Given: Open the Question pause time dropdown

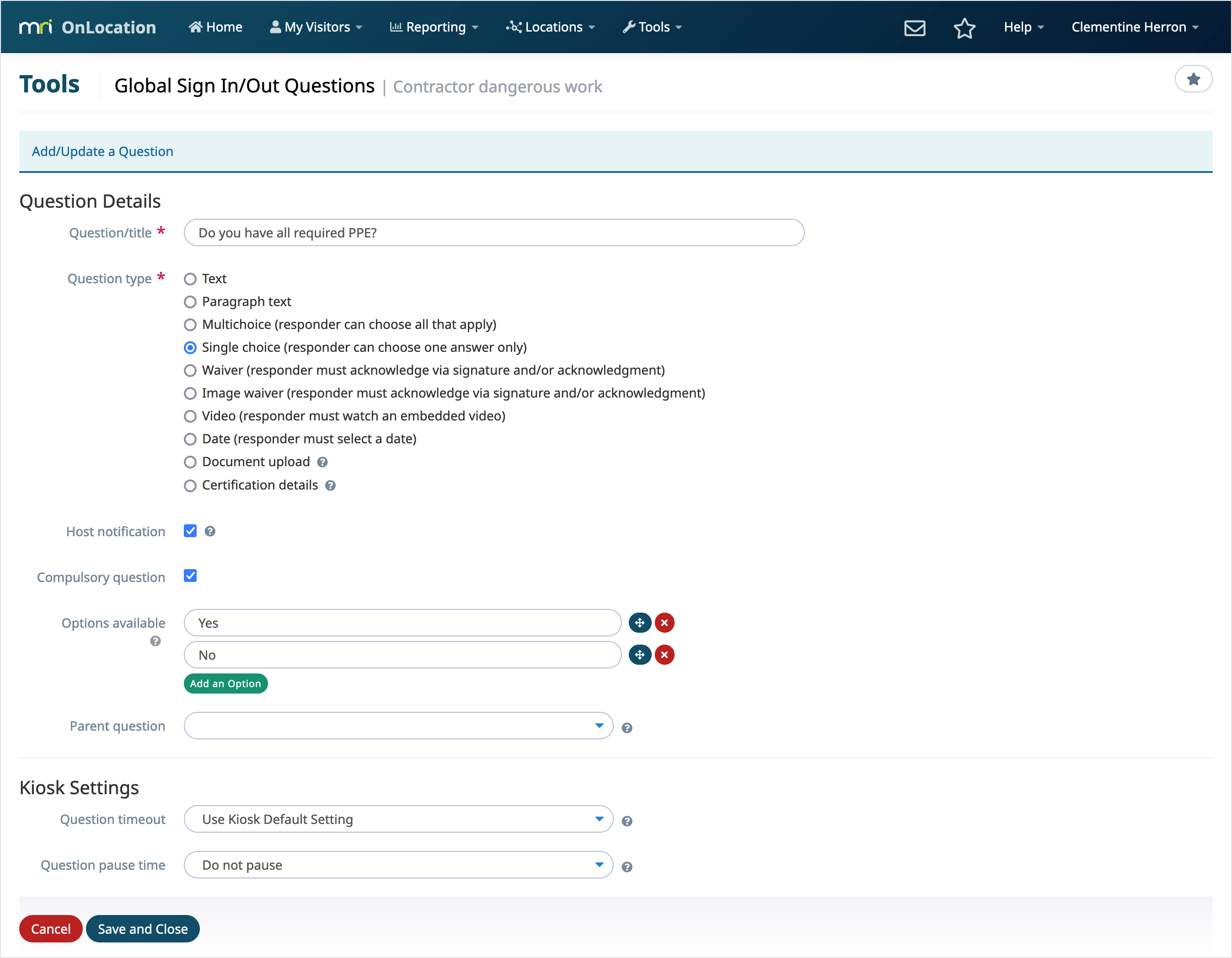Looking at the screenshot, I should click(398, 865).
